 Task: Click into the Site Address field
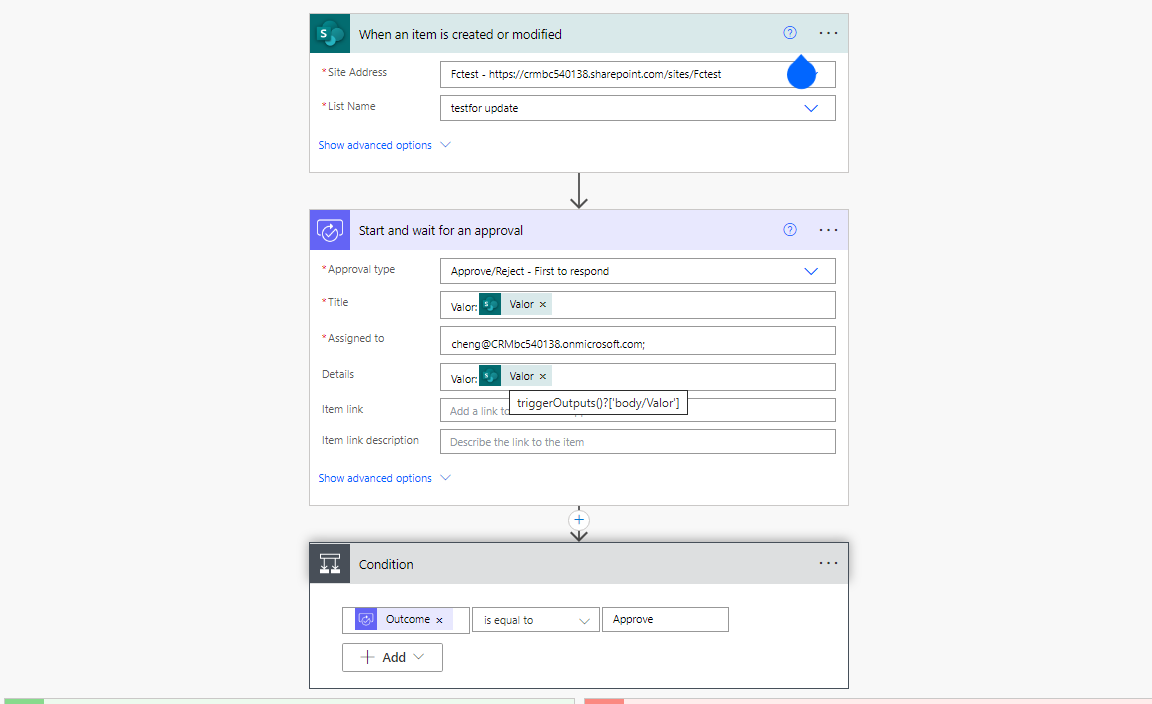click(x=638, y=74)
